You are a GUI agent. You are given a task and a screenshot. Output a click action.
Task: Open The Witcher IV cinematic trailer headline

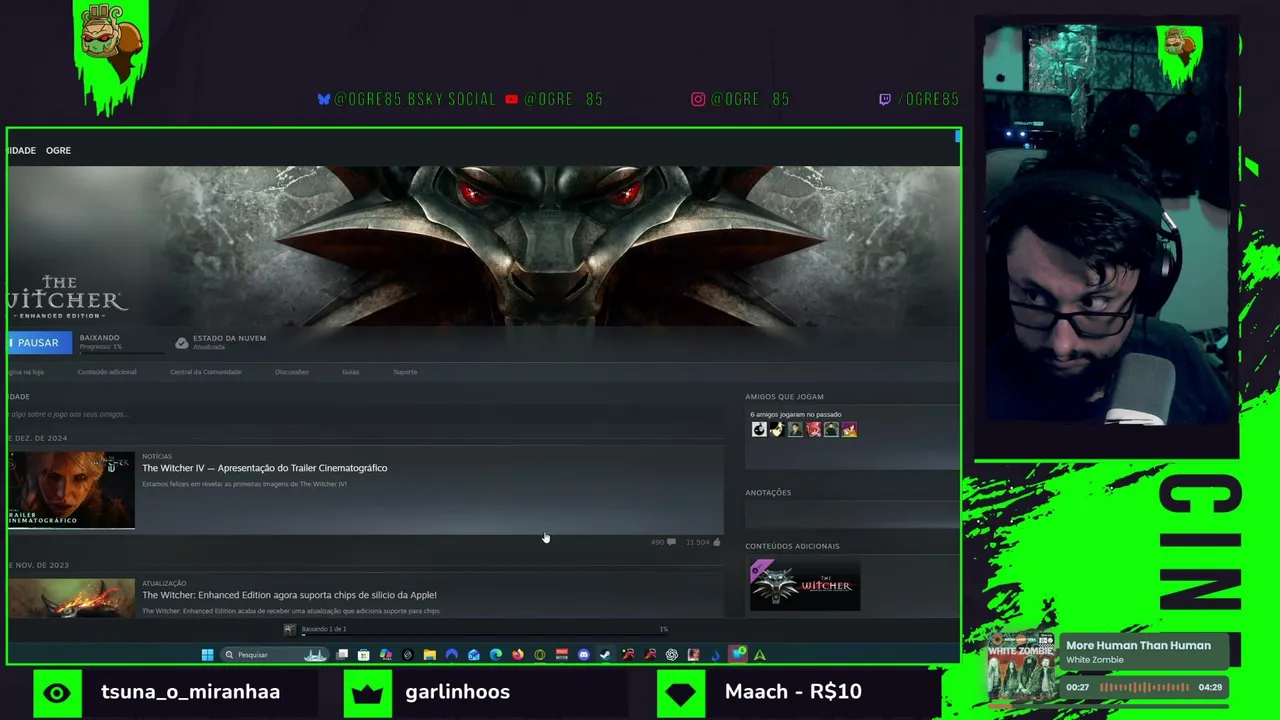[264, 468]
